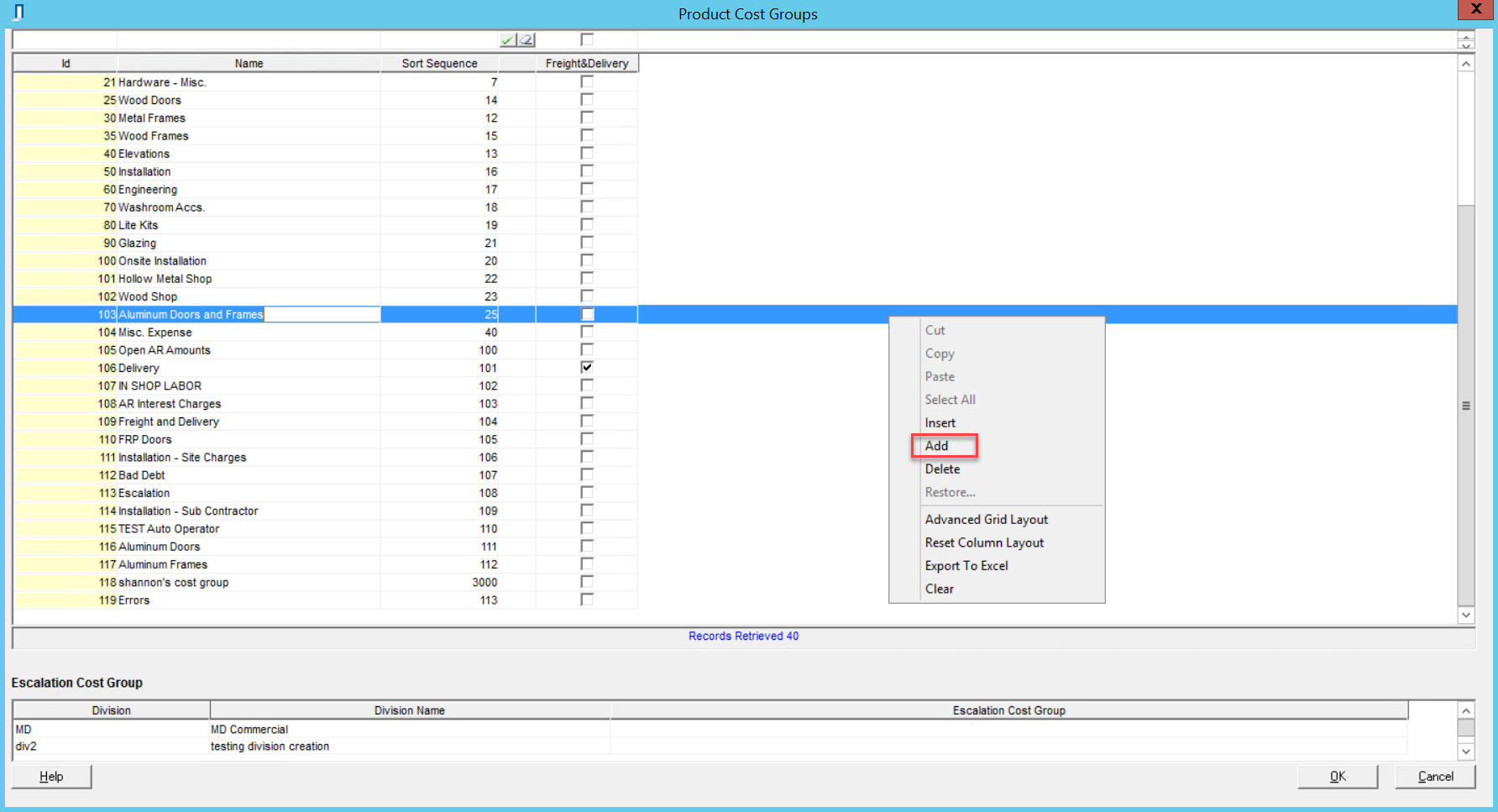Click Escalation grid scrollbar up arrow
This screenshot has width=1498, height=812.
coord(1466,710)
